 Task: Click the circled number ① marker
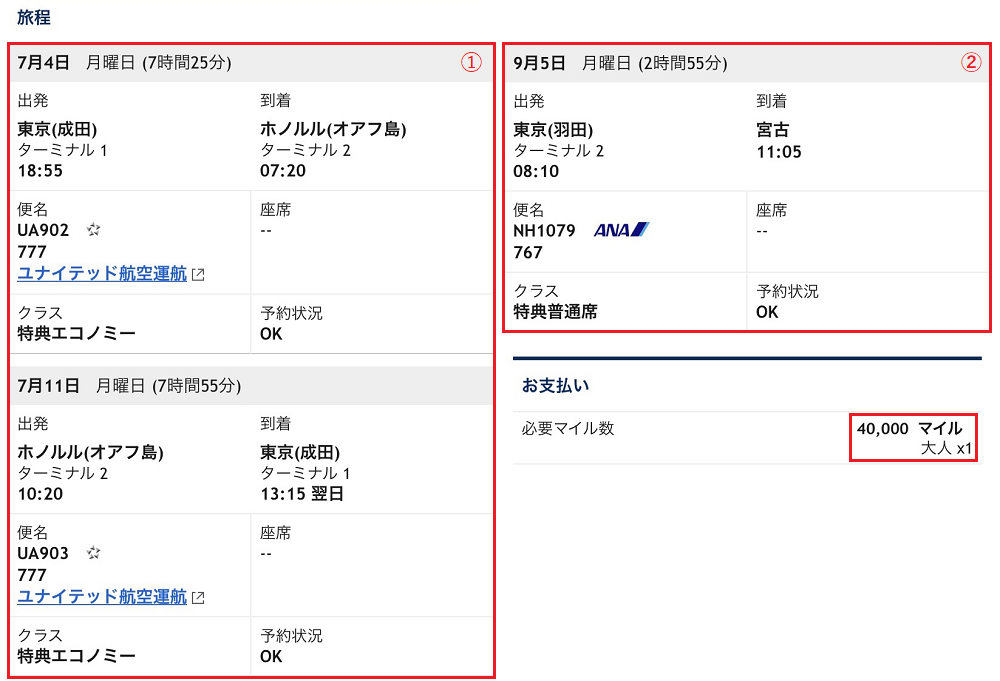(470, 62)
